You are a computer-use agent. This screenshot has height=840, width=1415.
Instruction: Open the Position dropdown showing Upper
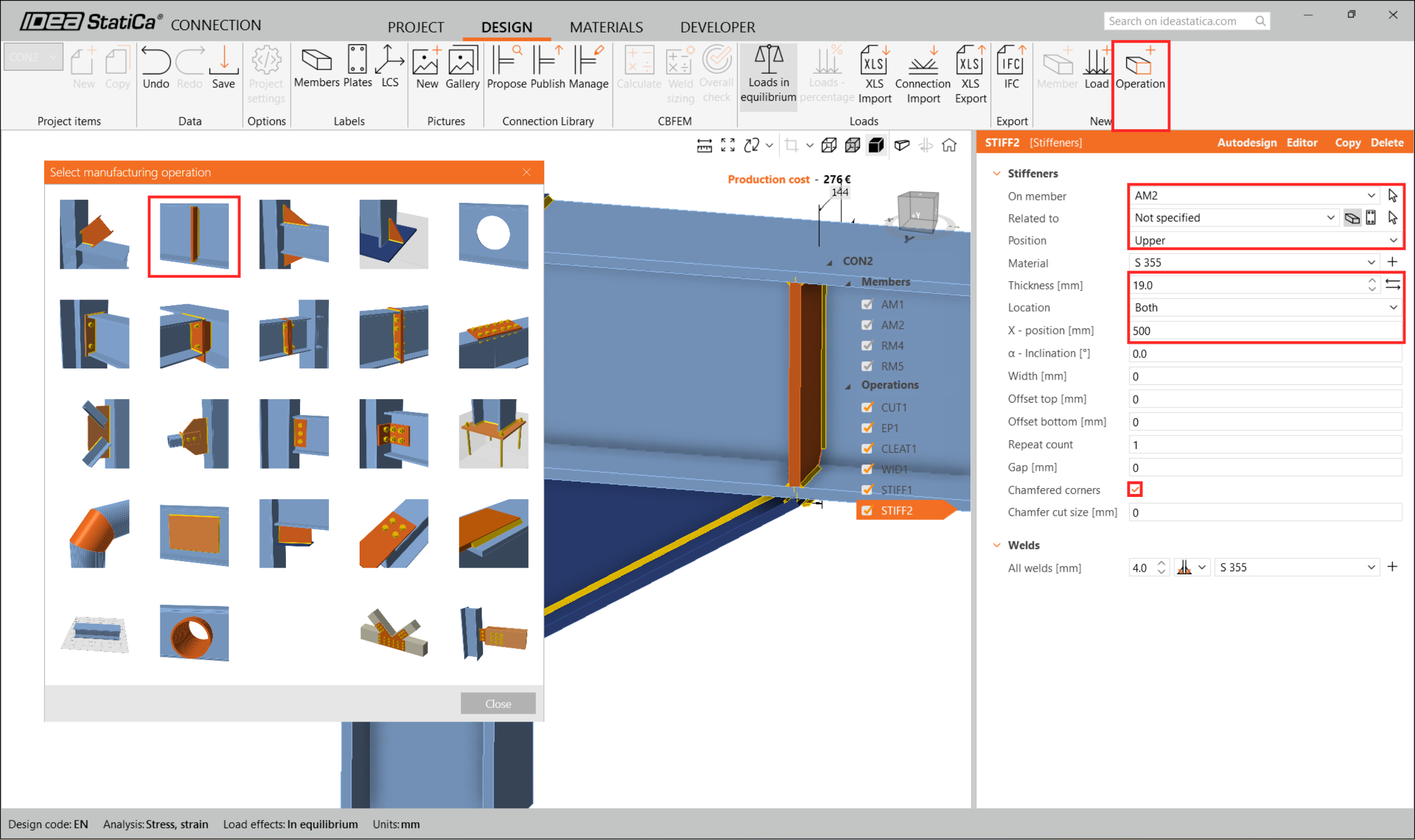(1264, 241)
